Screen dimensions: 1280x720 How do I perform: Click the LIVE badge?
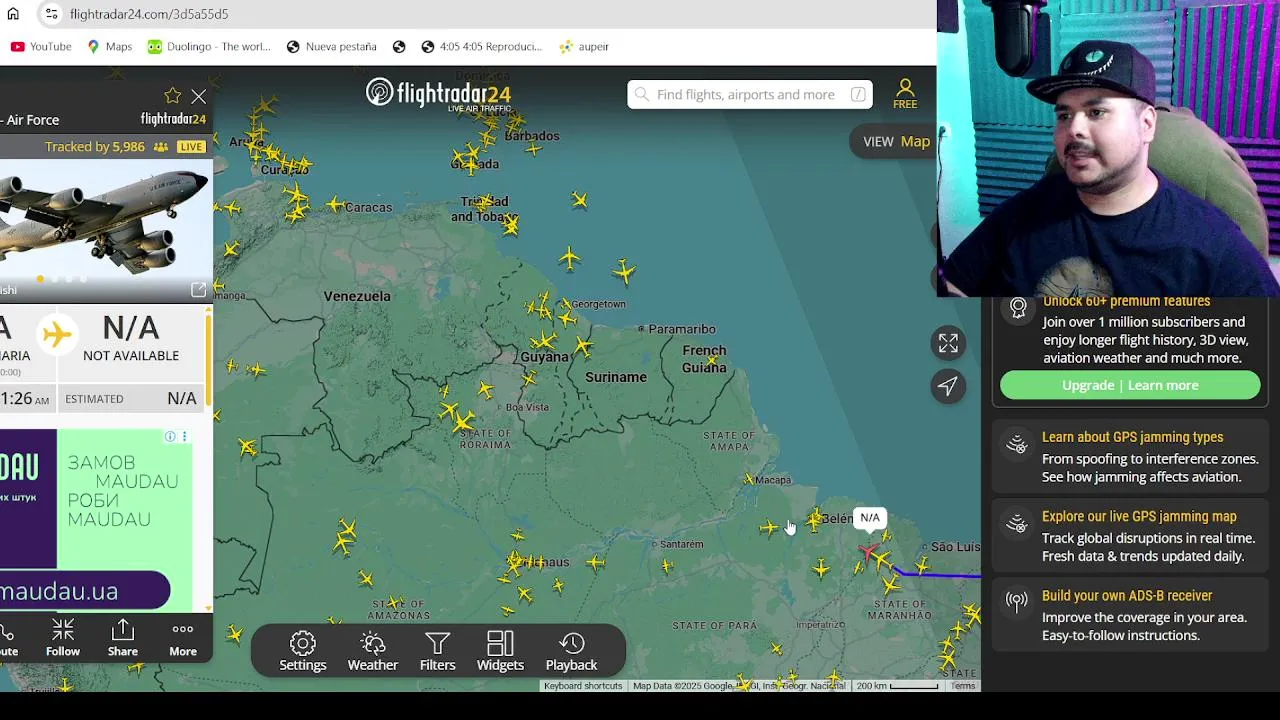click(191, 146)
